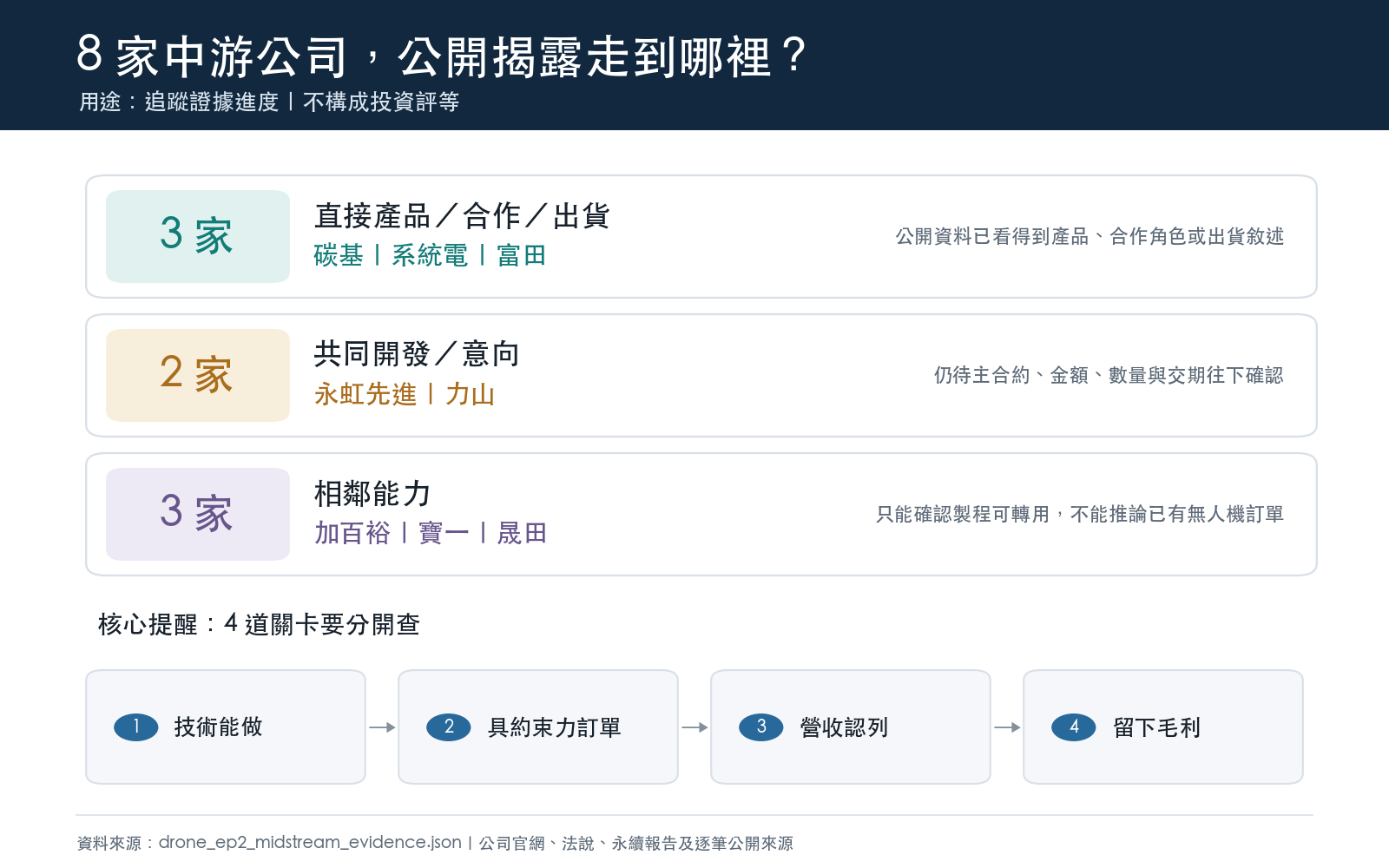Click arrow between 技術能做 and 具約束力訂單
Screen dimensions: 1389x868
pyautogui.click(x=382, y=727)
